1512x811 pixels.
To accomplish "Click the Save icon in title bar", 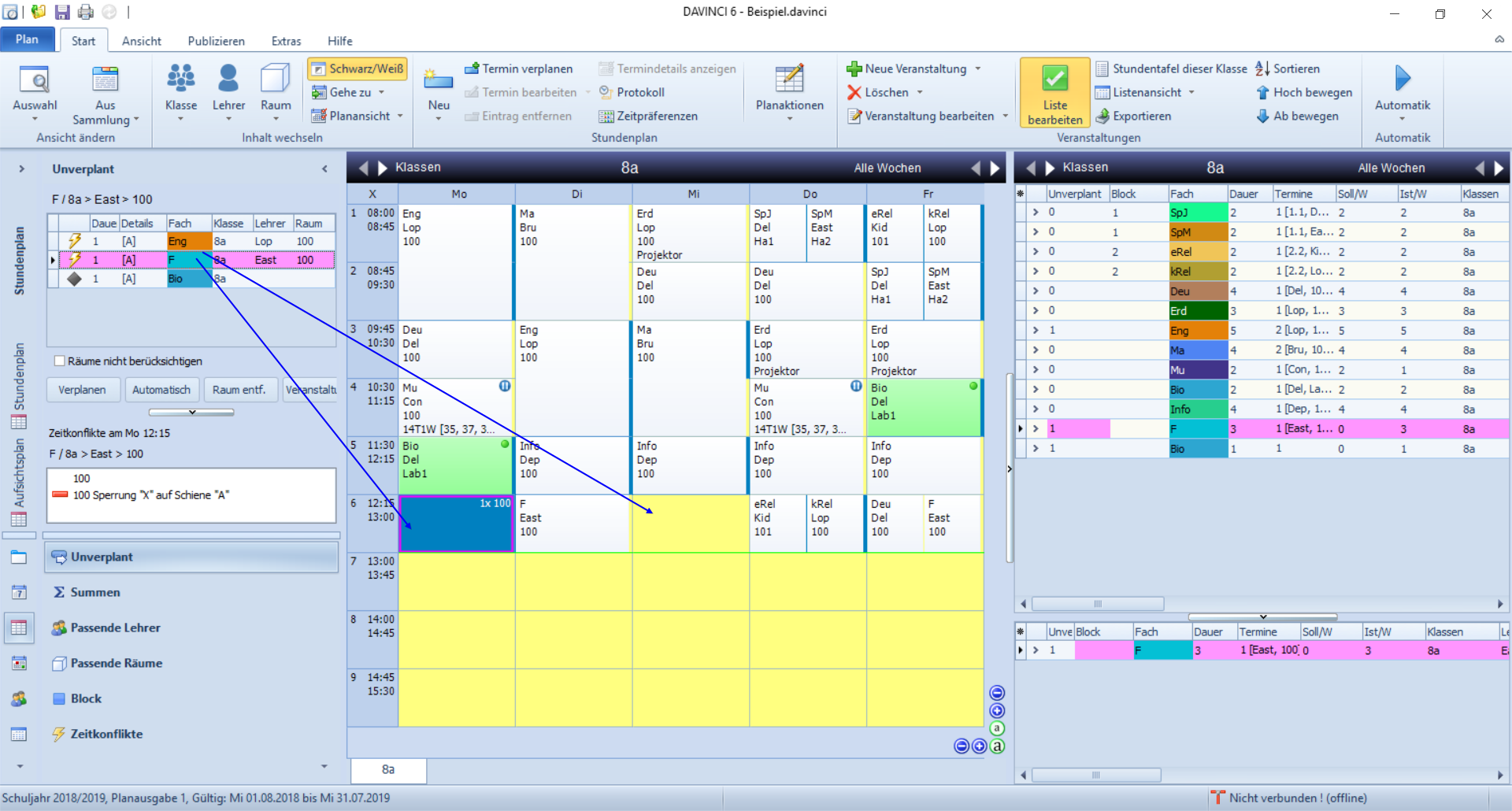I will pos(61,12).
